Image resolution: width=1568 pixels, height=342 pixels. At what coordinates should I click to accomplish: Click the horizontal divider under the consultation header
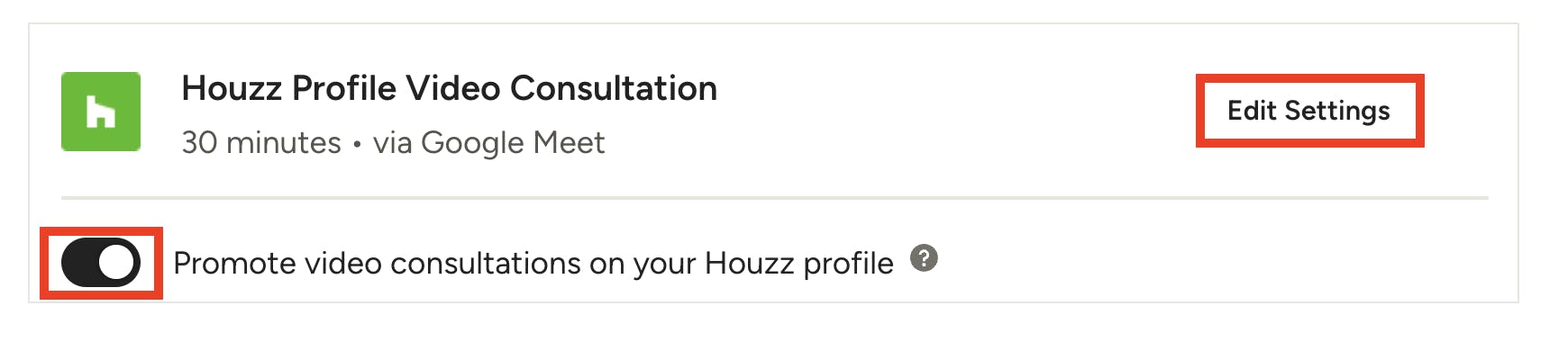click(x=775, y=197)
